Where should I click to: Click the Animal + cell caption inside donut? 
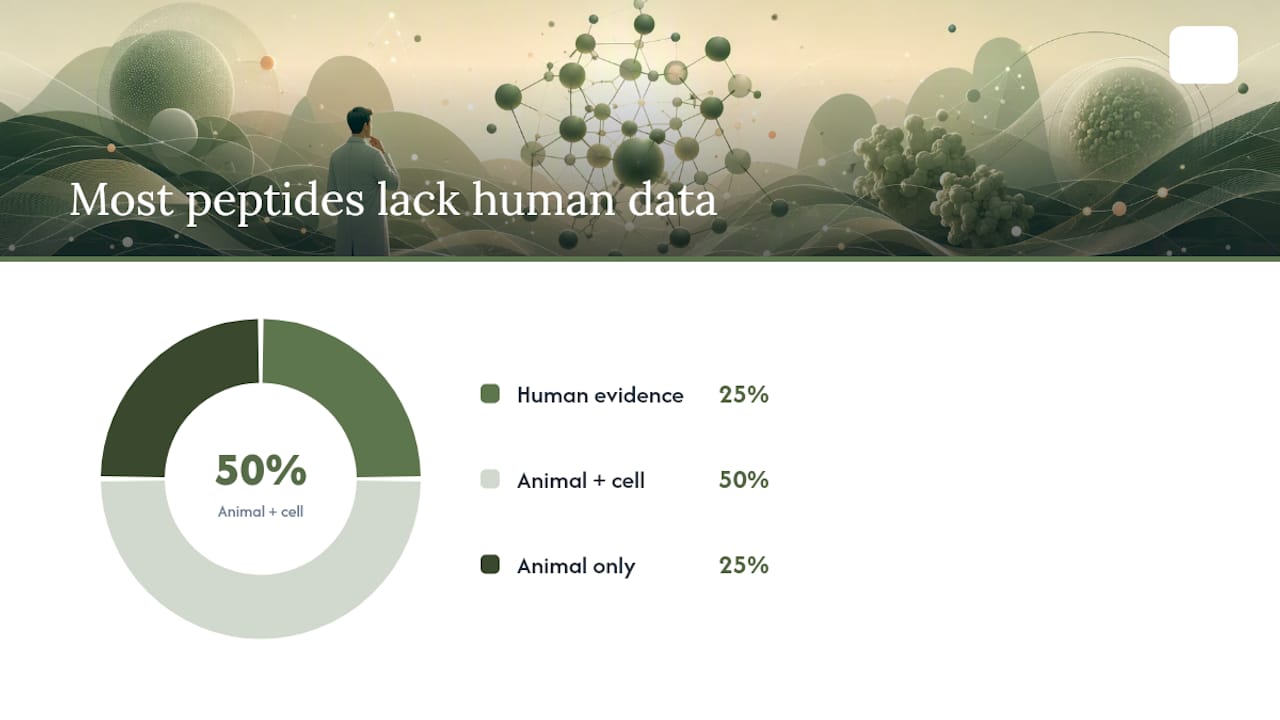[x=261, y=511]
